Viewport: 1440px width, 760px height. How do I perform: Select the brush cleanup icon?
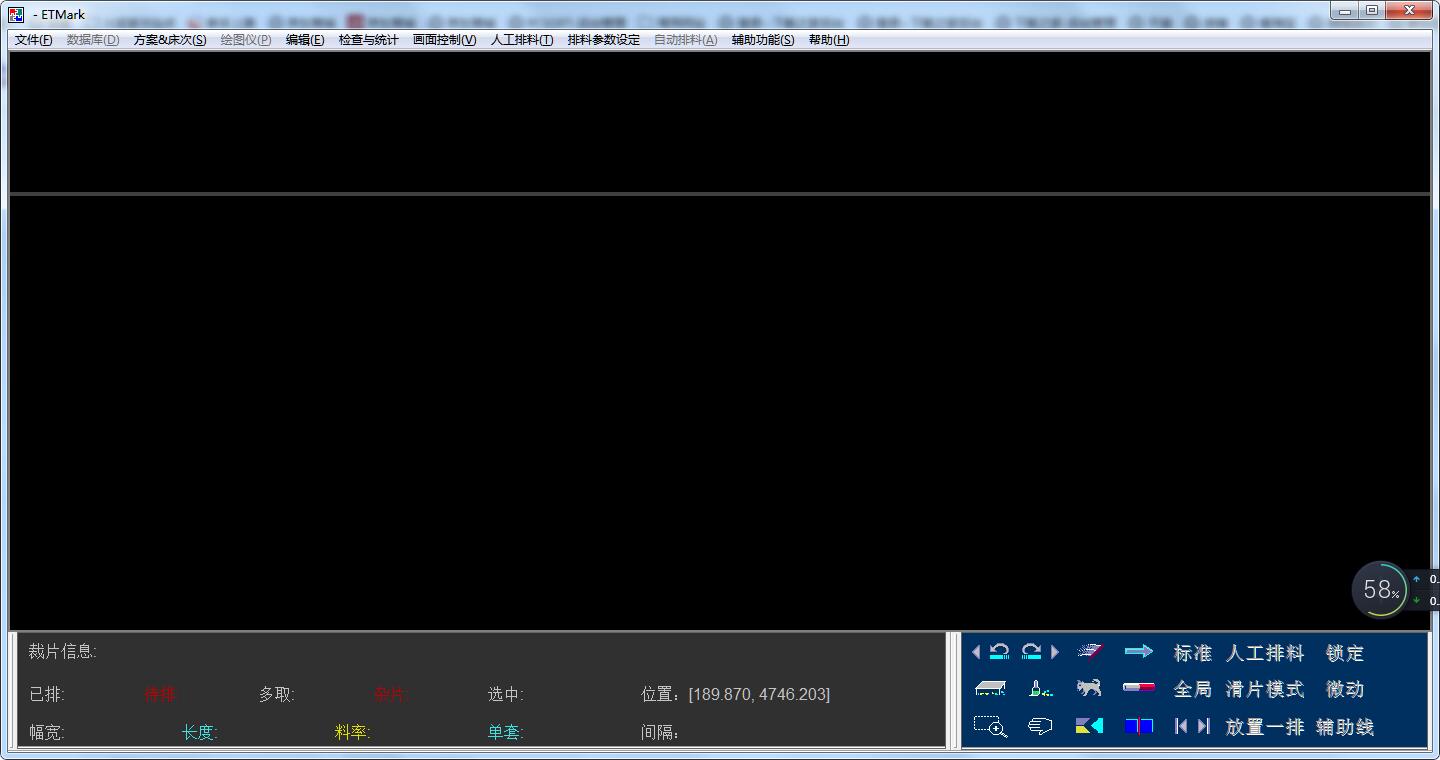click(1040, 688)
